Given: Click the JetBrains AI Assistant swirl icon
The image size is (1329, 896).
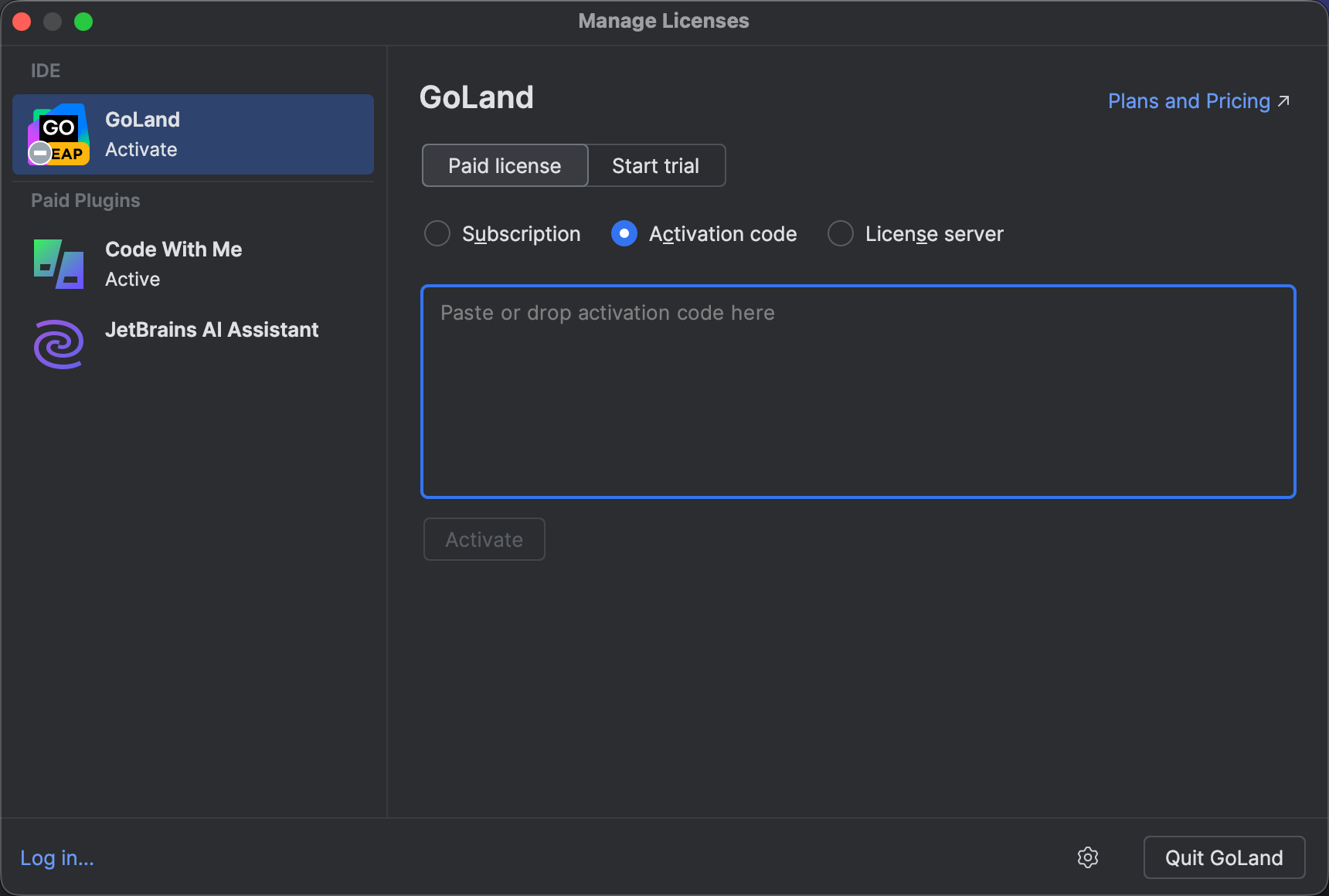Looking at the screenshot, I should (59, 344).
